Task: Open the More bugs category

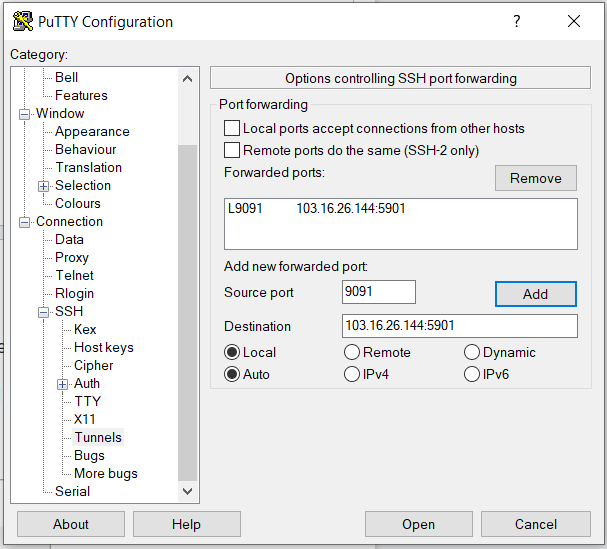Action: click(x=106, y=474)
